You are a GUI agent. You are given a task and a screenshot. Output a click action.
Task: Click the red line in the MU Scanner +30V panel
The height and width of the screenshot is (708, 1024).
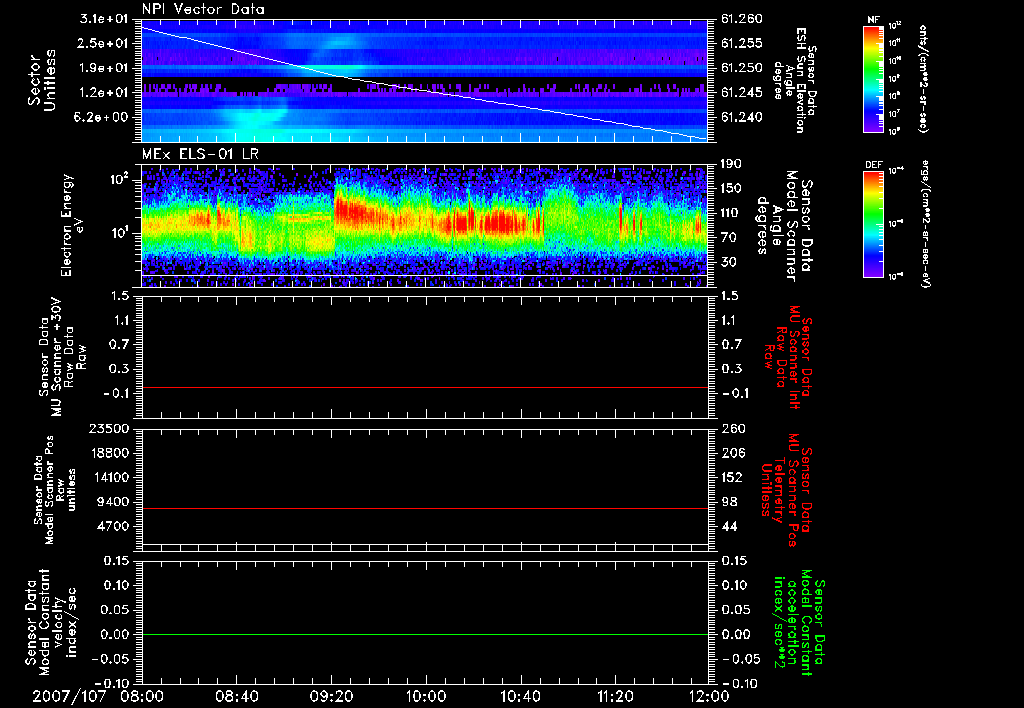[424, 387]
